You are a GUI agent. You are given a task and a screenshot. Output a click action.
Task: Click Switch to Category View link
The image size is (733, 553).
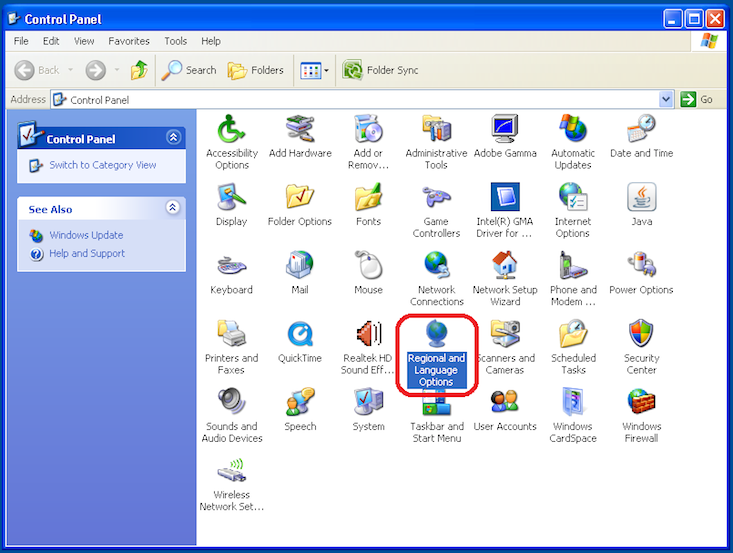102,165
